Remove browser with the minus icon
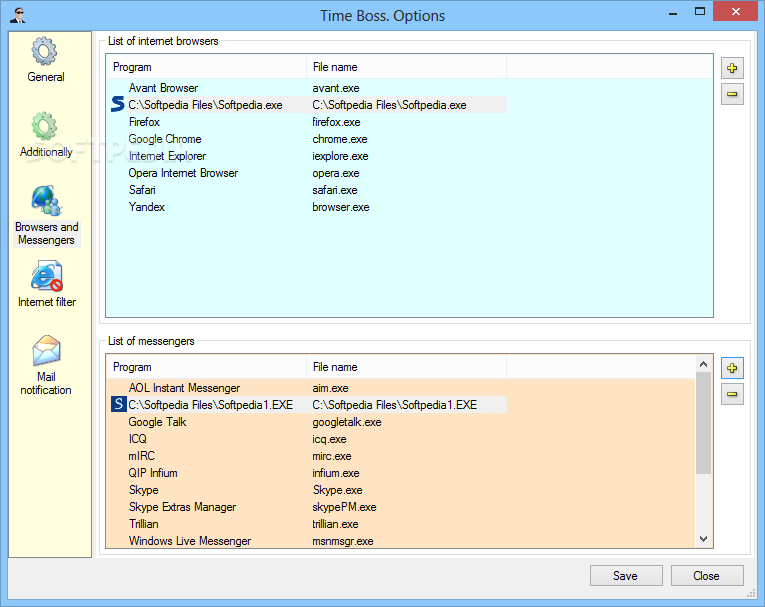The width and height of the screenshot is (765, 607). tap(732, 94)
